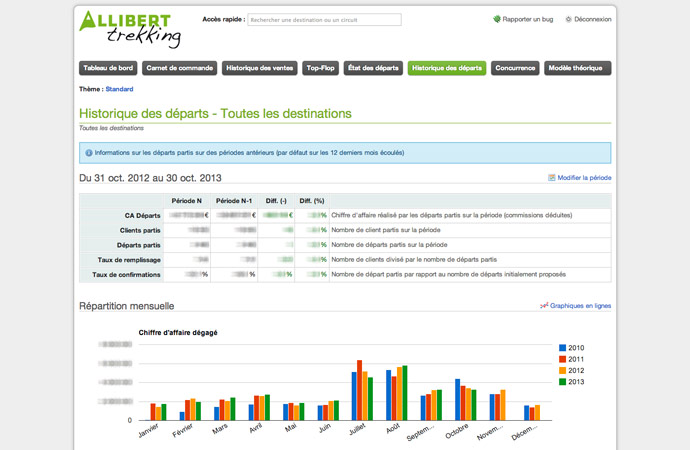Click the green bug report icon

coord(497,19)
